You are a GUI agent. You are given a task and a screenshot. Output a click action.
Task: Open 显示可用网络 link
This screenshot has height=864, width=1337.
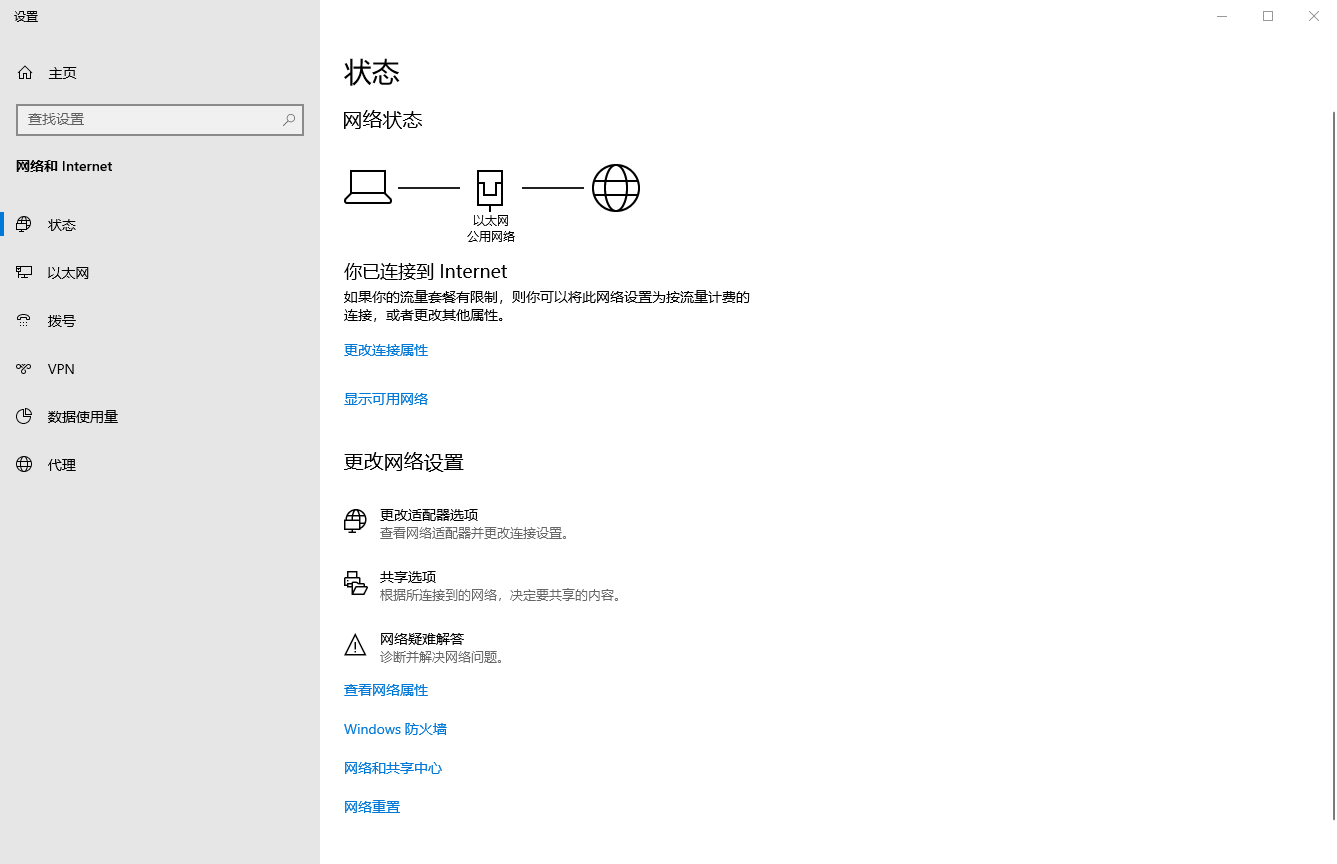pos(386,399)
